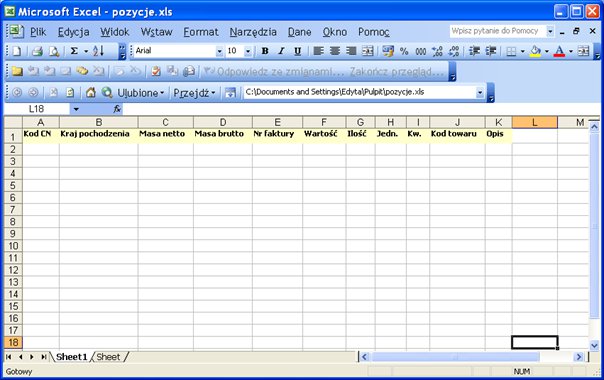This screenshot has width=604, height=380.
Task: Click the yellow fill color bucket
Action: pyautogui.click(x=535, y=51)
